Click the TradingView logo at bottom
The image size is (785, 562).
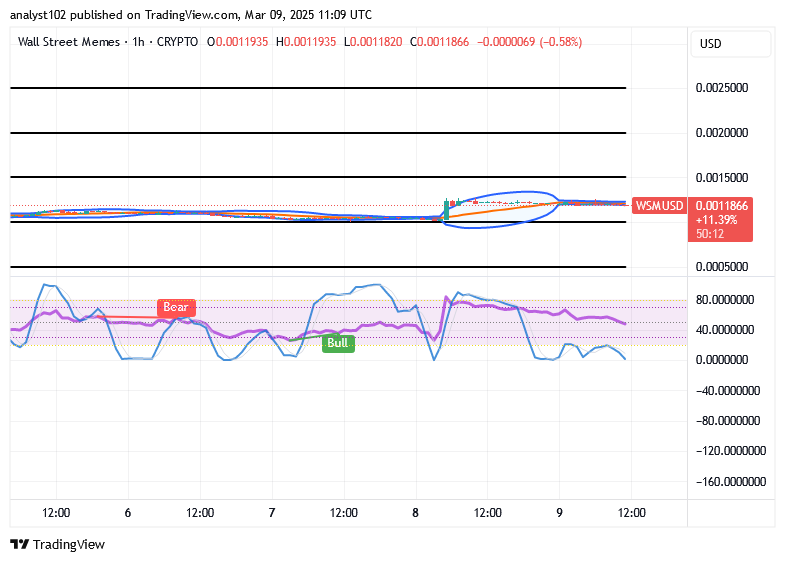pos(58,544)
